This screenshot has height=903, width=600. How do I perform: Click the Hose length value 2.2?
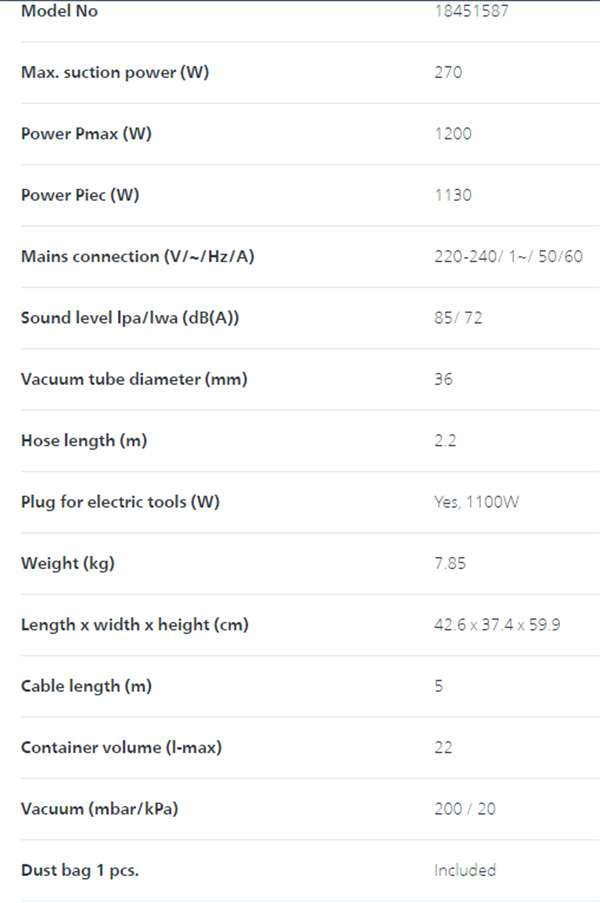click(x=445, y=441)
